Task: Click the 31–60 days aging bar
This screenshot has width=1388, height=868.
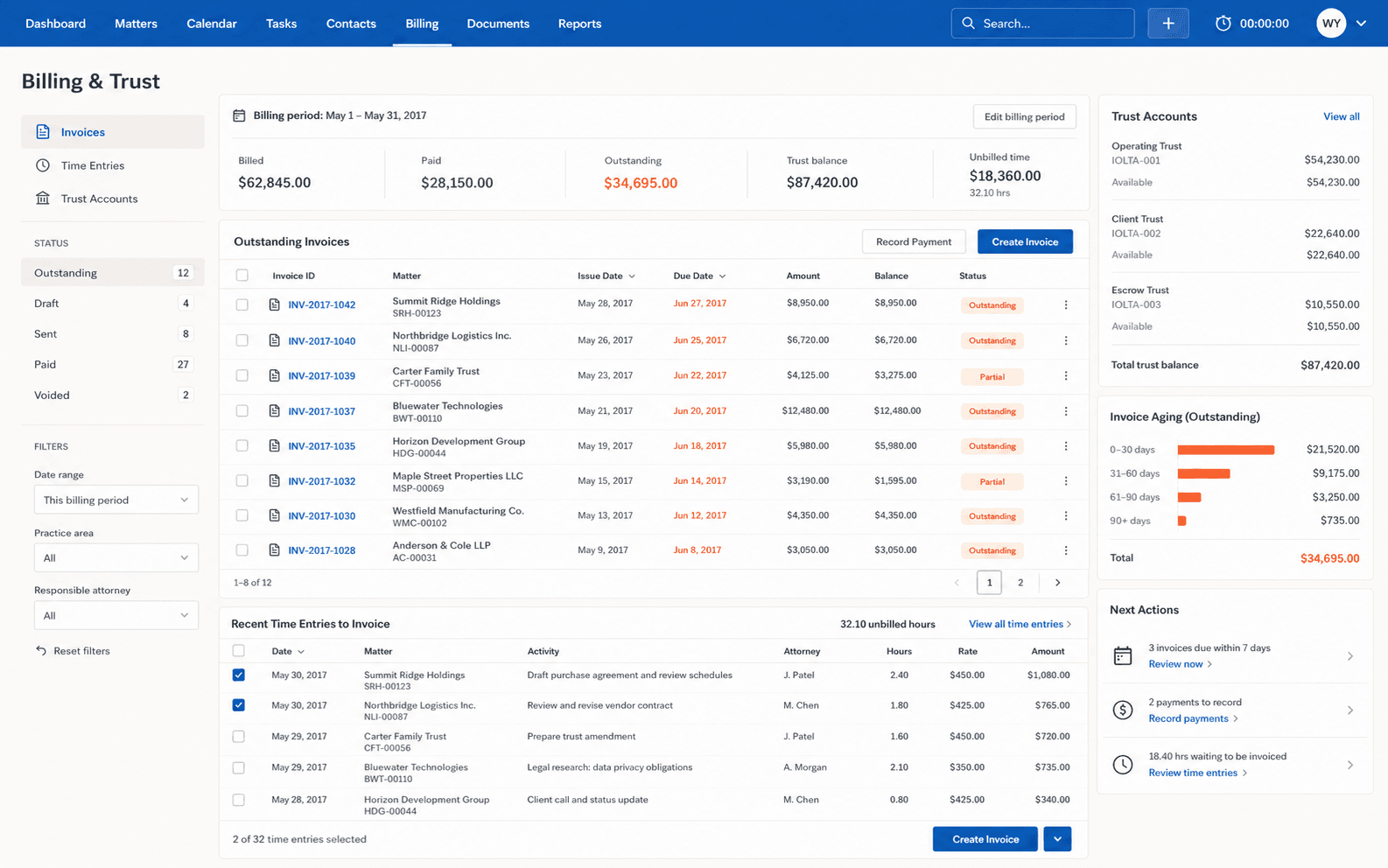Action: pyautogui.click(x=1203, y=473)
